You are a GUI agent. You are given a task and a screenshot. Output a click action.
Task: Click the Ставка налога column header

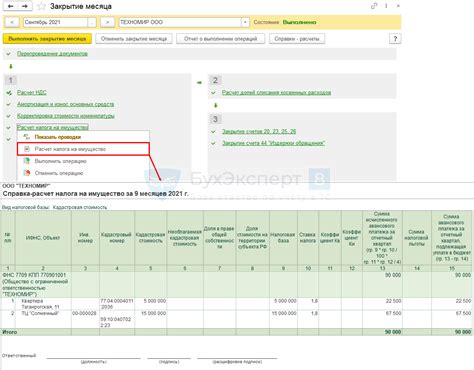[x=307, y=238]
